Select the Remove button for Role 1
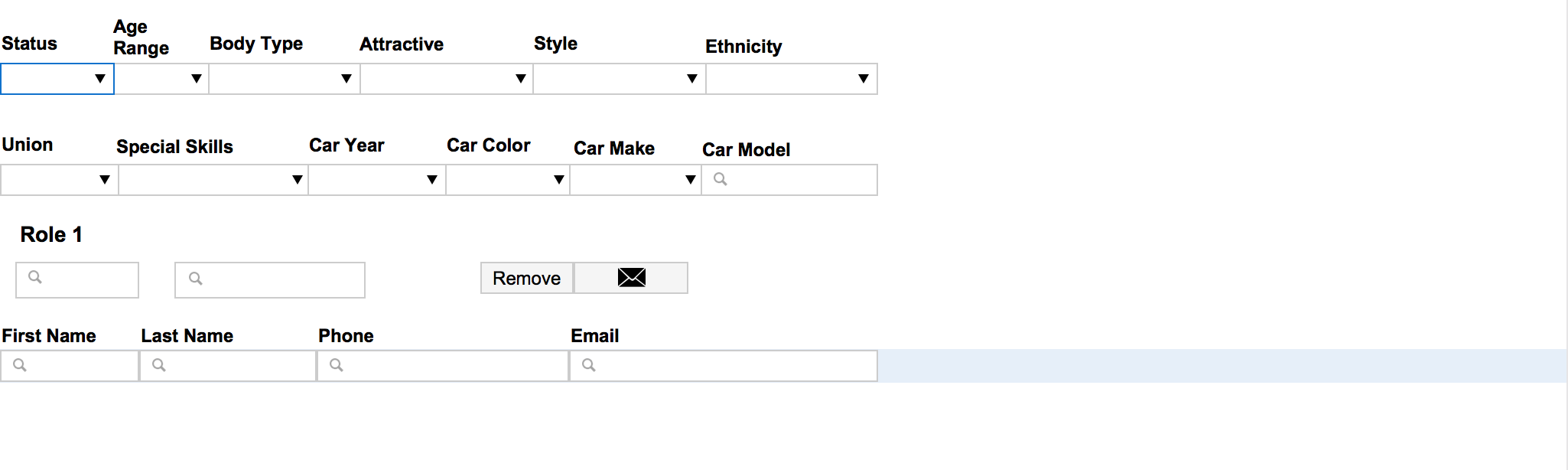The height and width of the screenshot is (470, 1568). coord(527,278)
